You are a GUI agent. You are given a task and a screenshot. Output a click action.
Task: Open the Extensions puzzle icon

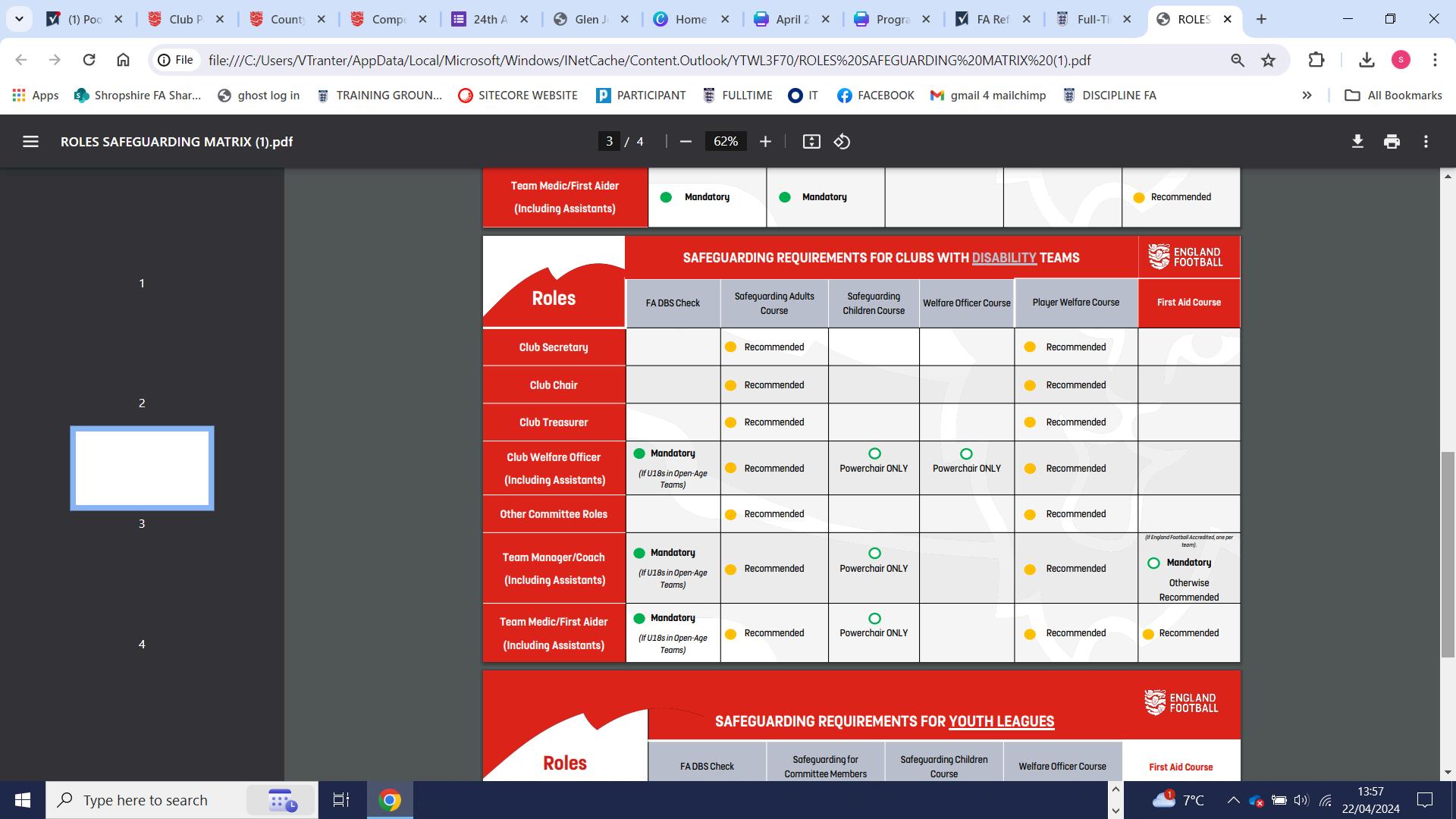pos(1316,60)
